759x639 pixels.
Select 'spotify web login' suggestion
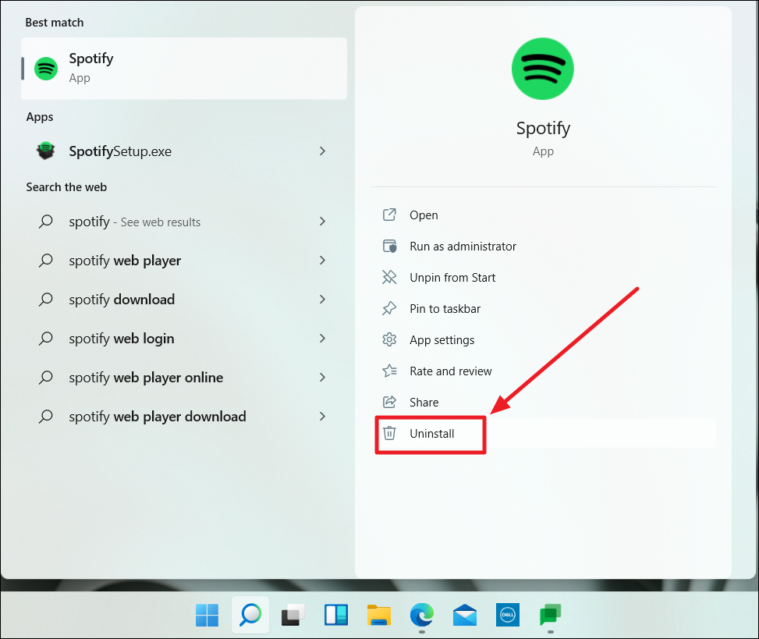[x=184, y=338]
